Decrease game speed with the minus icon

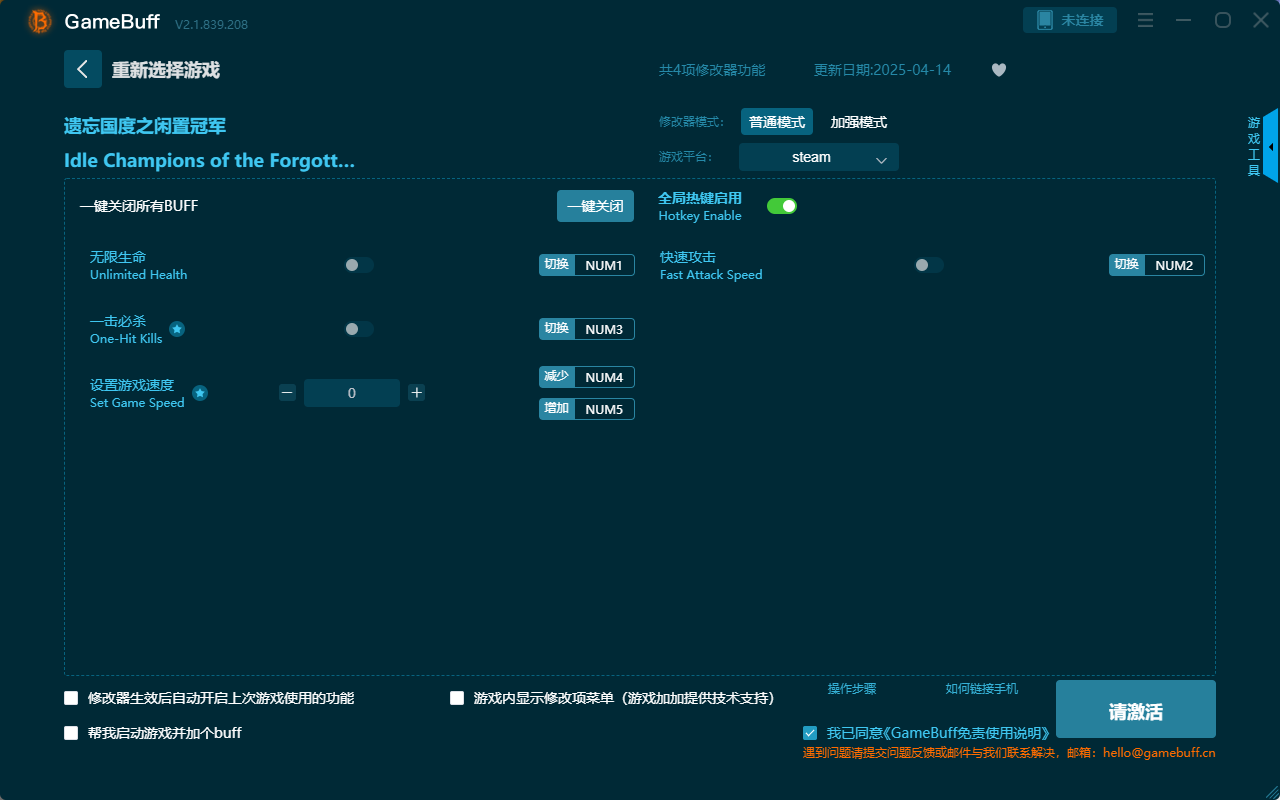287,392
